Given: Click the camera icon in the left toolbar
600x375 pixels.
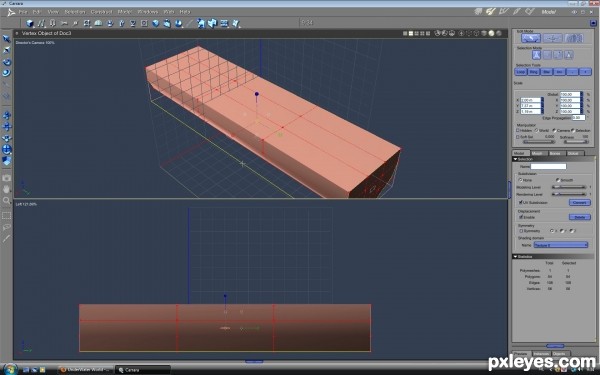Looking at the screenshot, I should [7, 178].
